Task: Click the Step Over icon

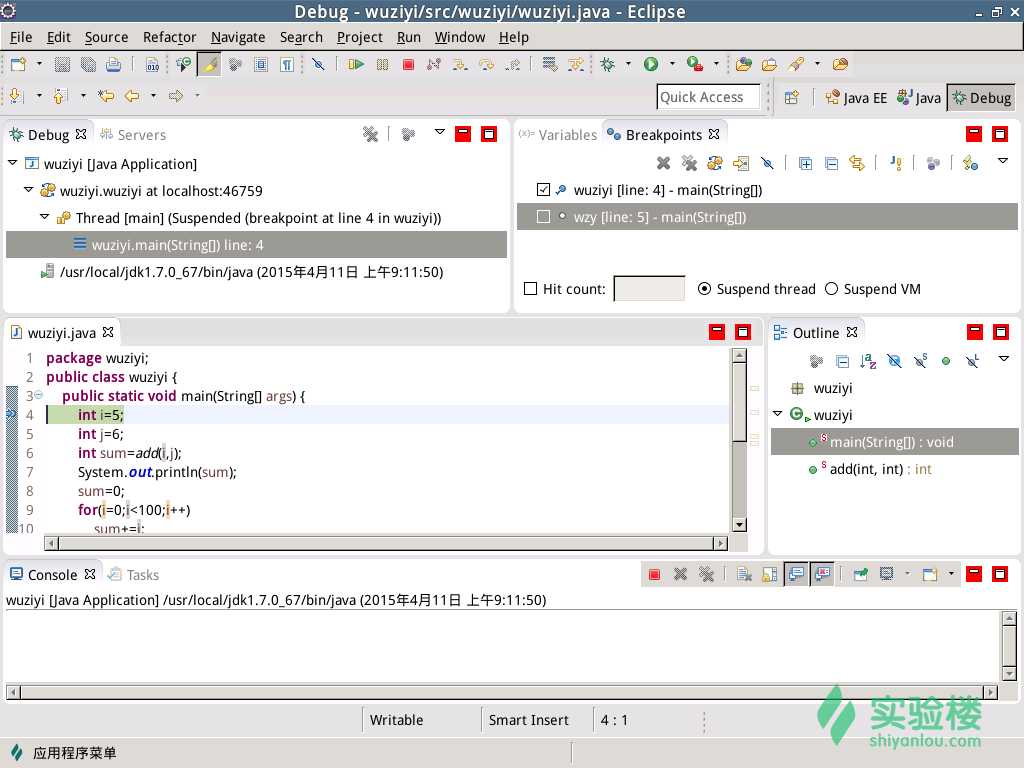Action: click(487, 64)
